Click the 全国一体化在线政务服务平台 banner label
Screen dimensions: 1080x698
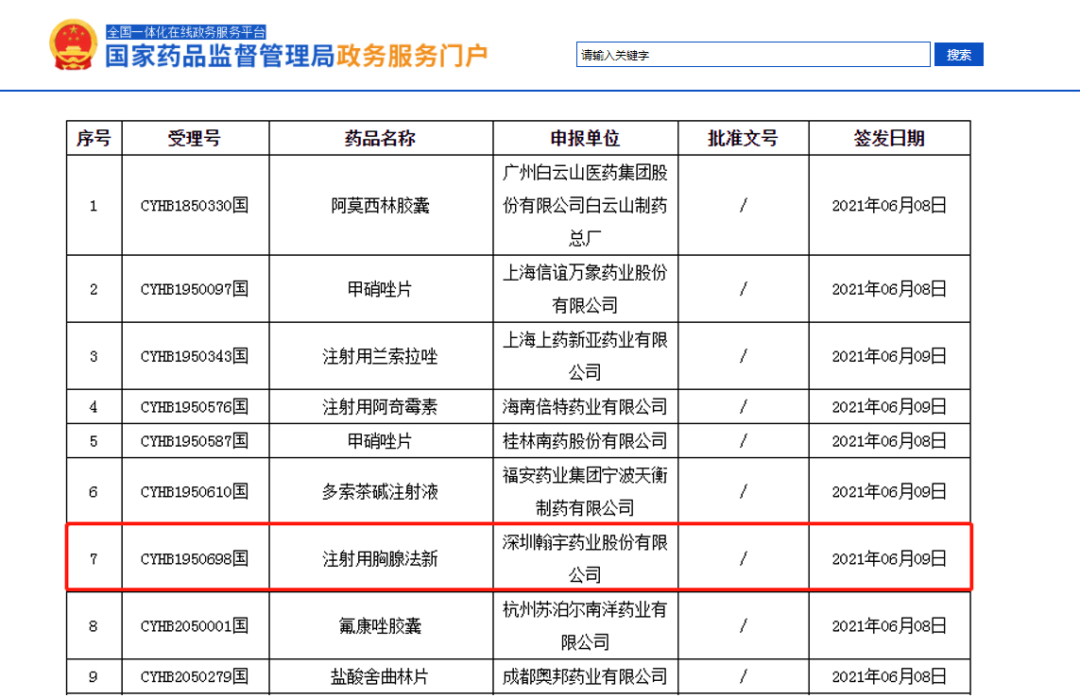click(186, 32)
